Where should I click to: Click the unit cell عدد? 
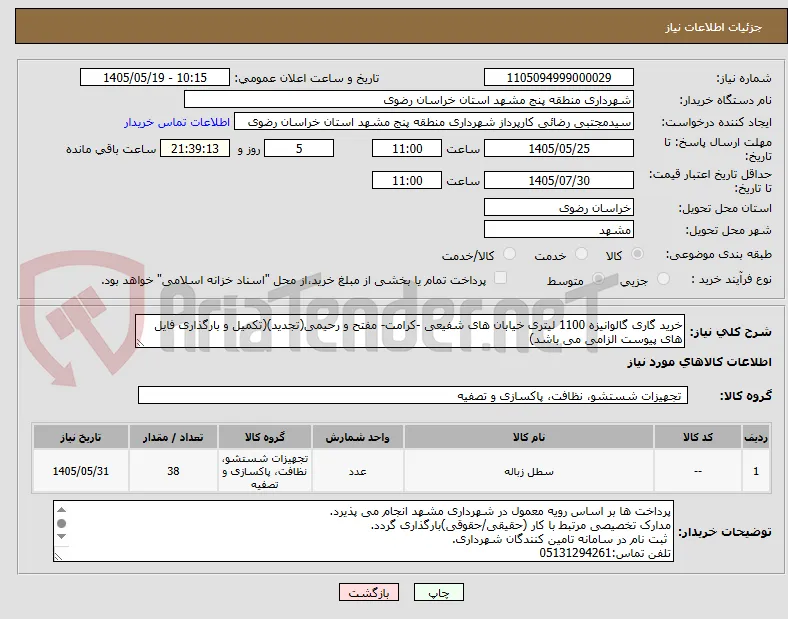pyautogui.click(x=357, y=471)
